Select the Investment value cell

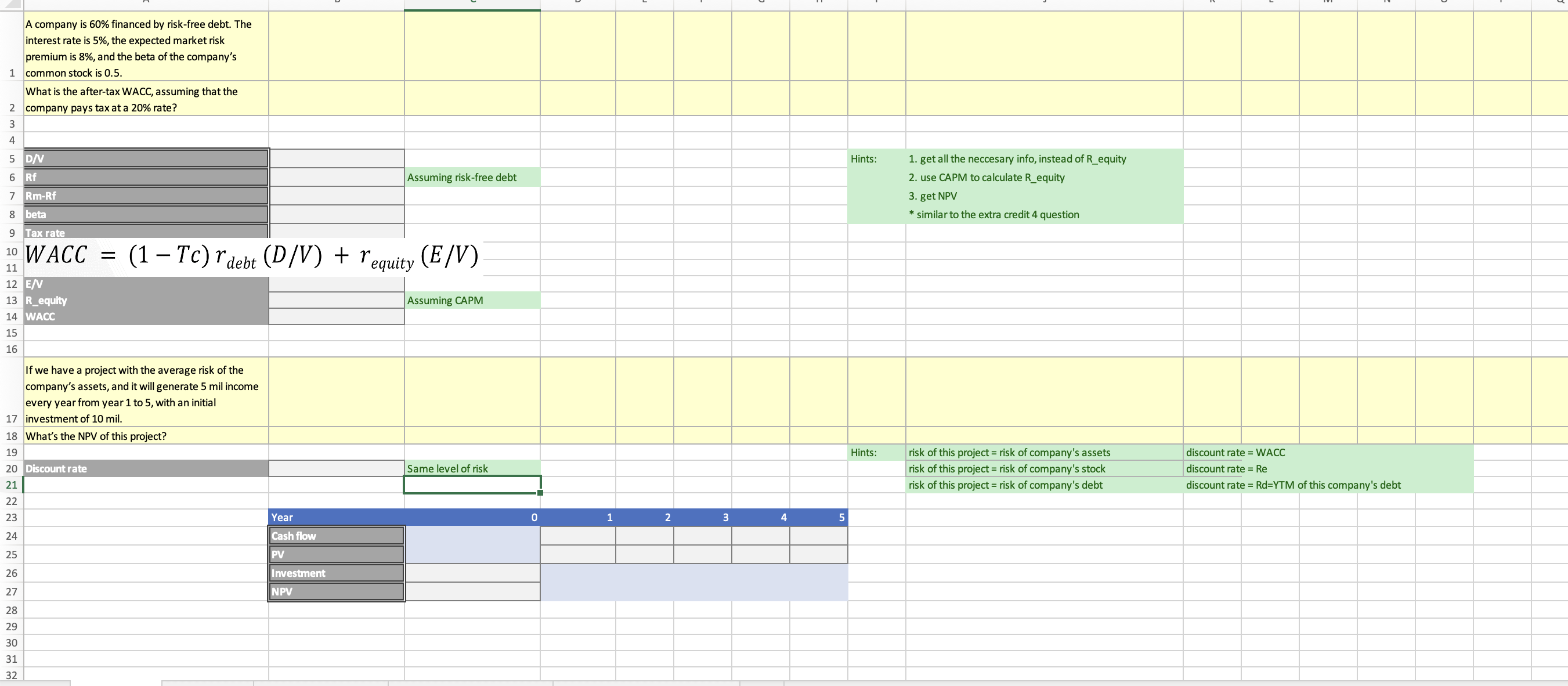(472, 573)
